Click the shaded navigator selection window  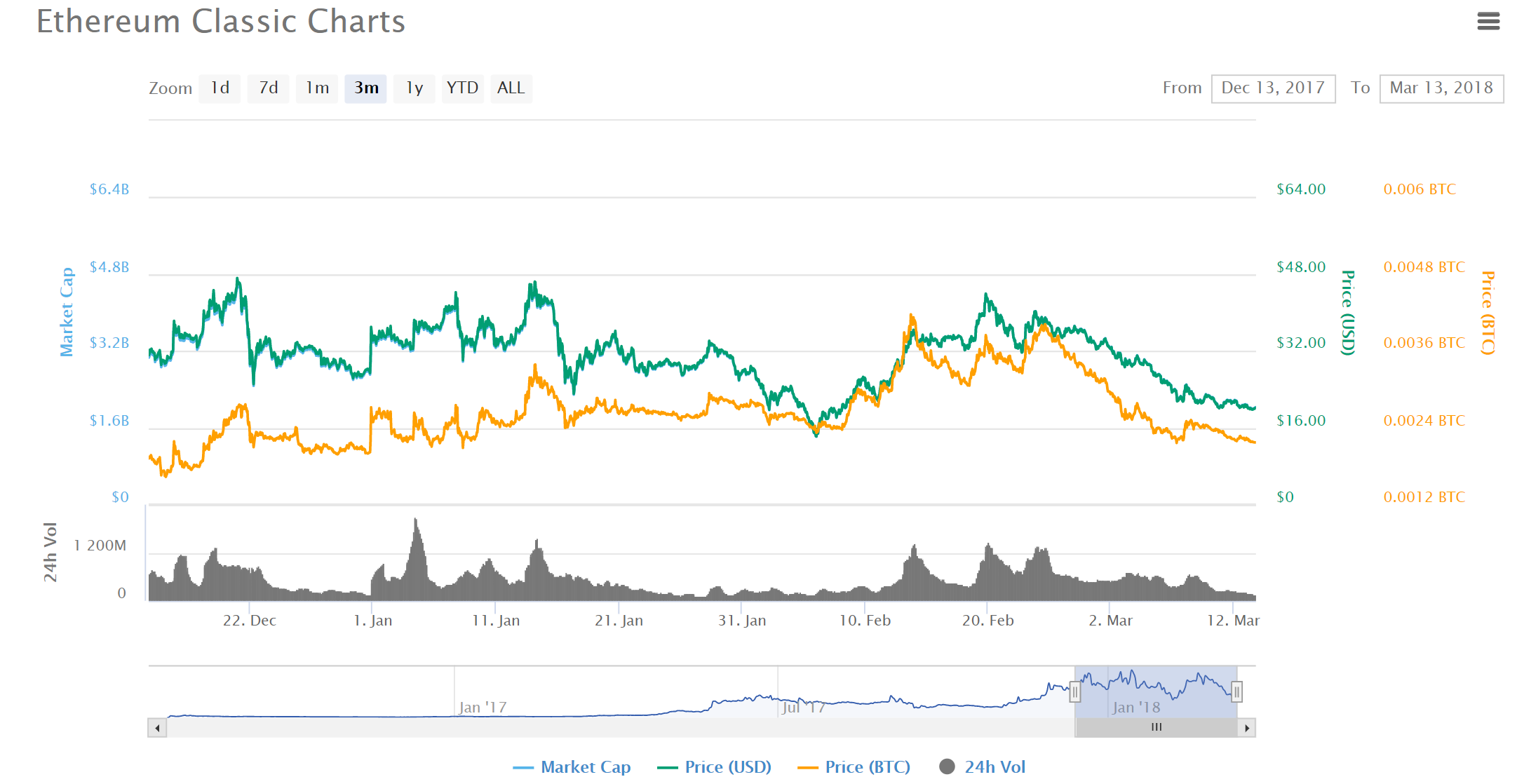(1156, 692)
